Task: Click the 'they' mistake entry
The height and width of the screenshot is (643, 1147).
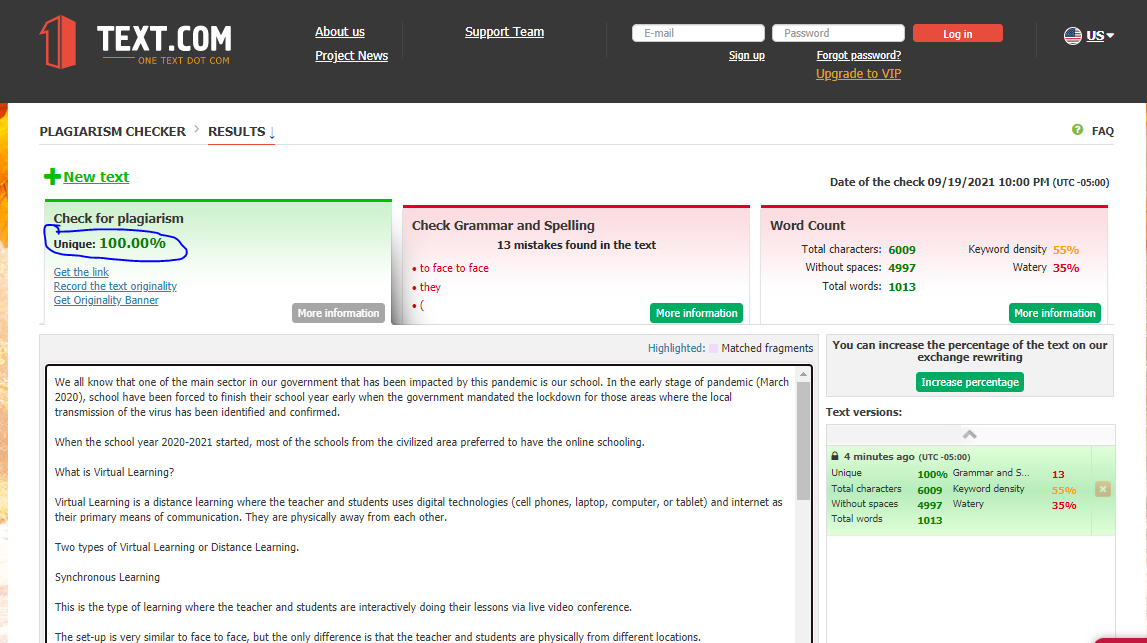Action: pyautogui.click(x=430, y=287)
